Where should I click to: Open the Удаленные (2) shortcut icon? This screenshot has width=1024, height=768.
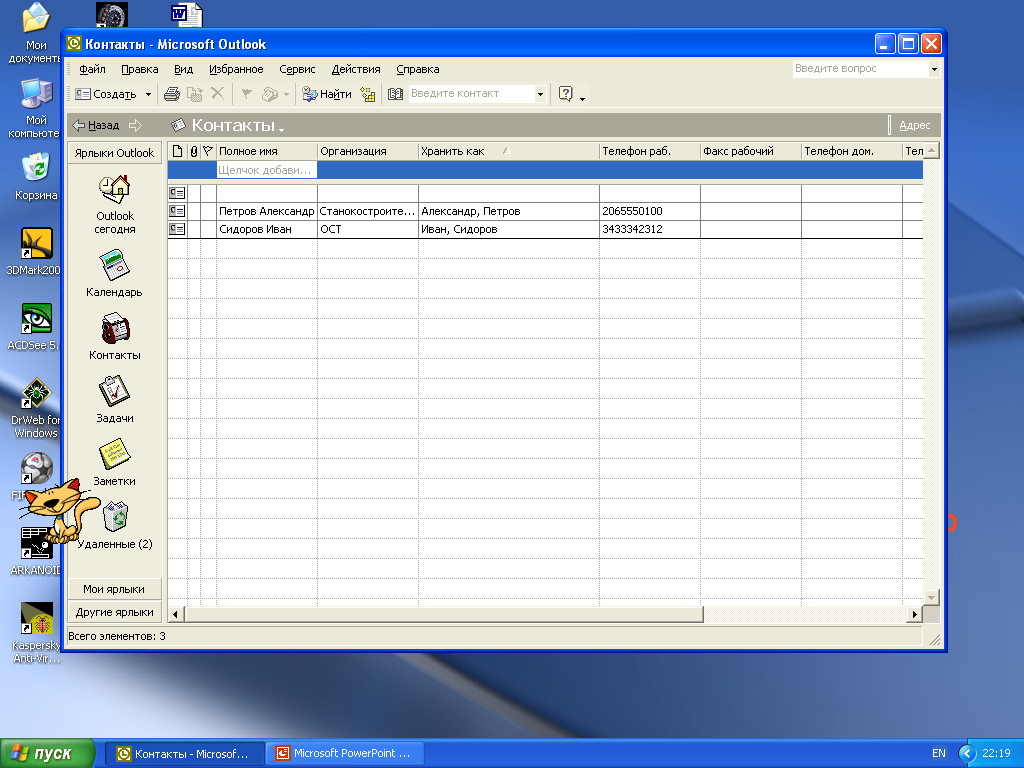coord(115,526)
